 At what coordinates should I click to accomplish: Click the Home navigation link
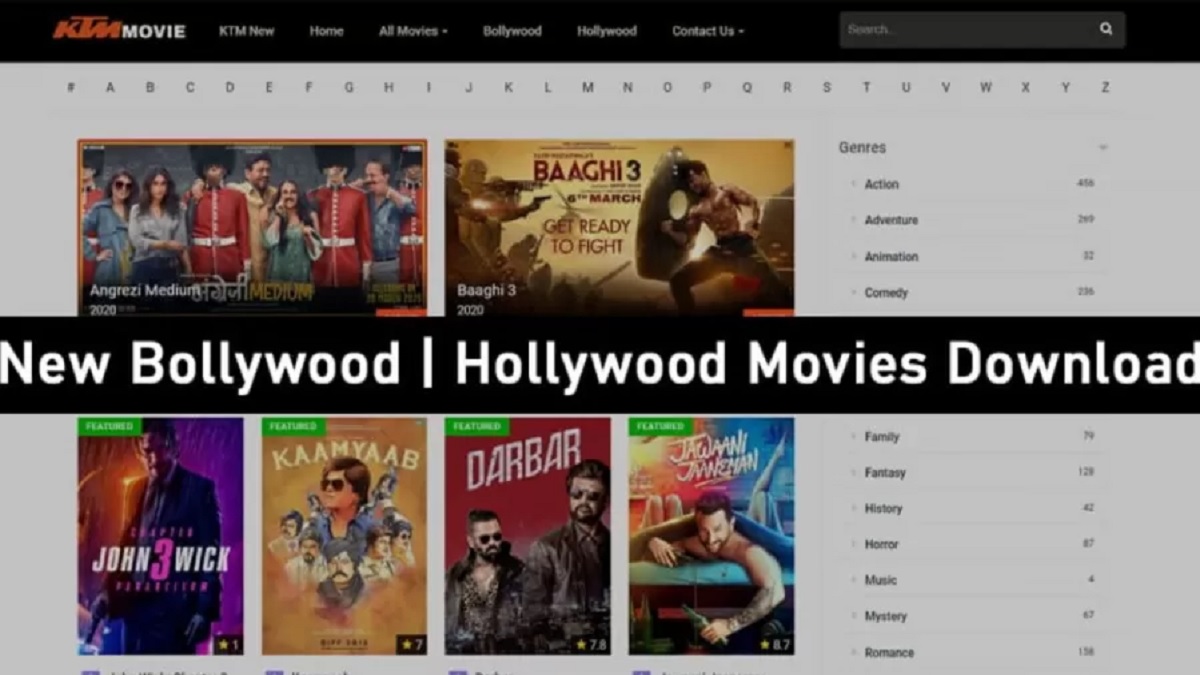pyautogui.click(x=326, y=31)
